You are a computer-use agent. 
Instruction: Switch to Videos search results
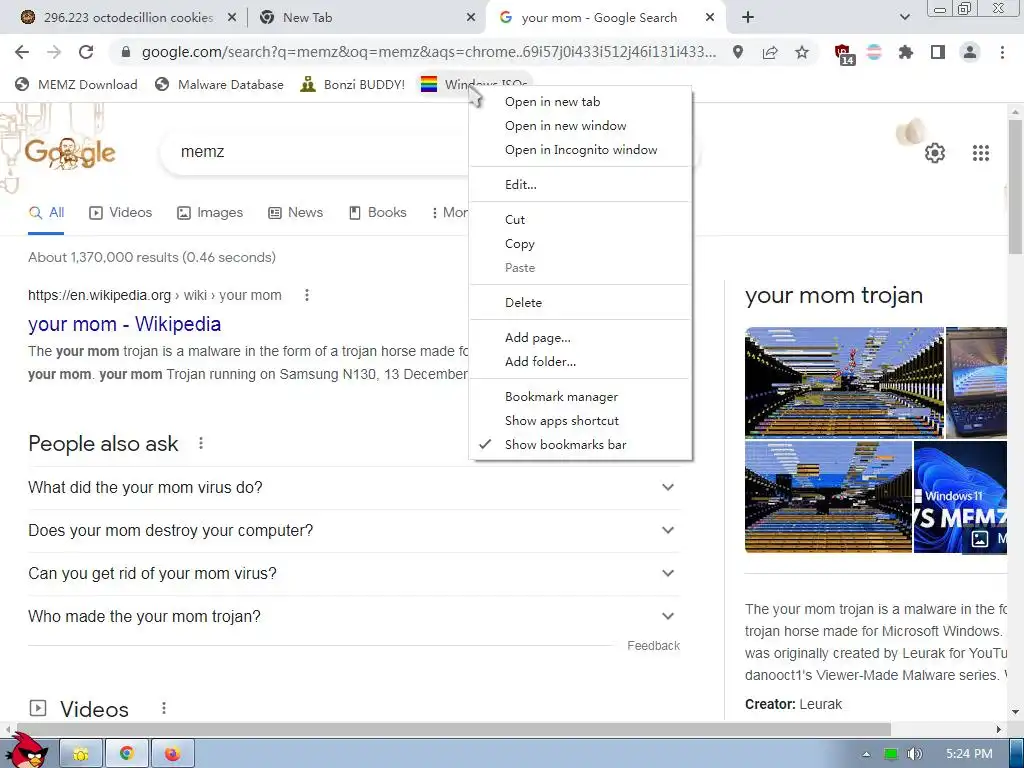point(120,213)
